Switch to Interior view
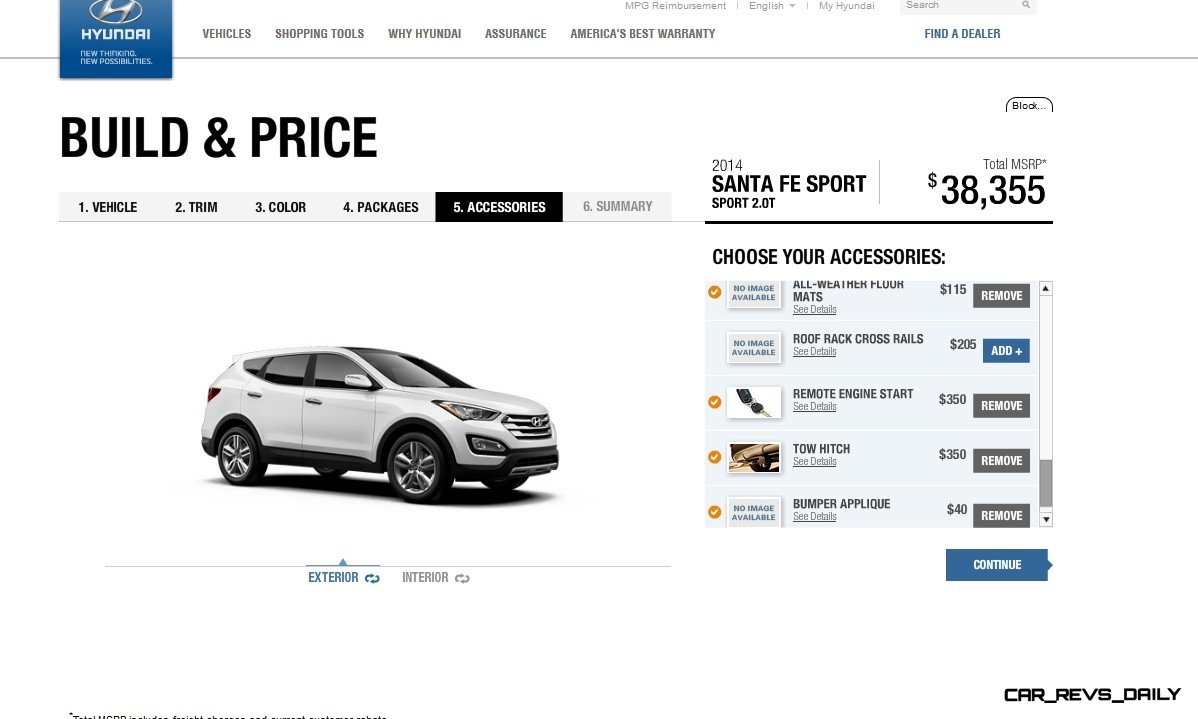This screenshot has width=1198, height=719. click(425, 578)
